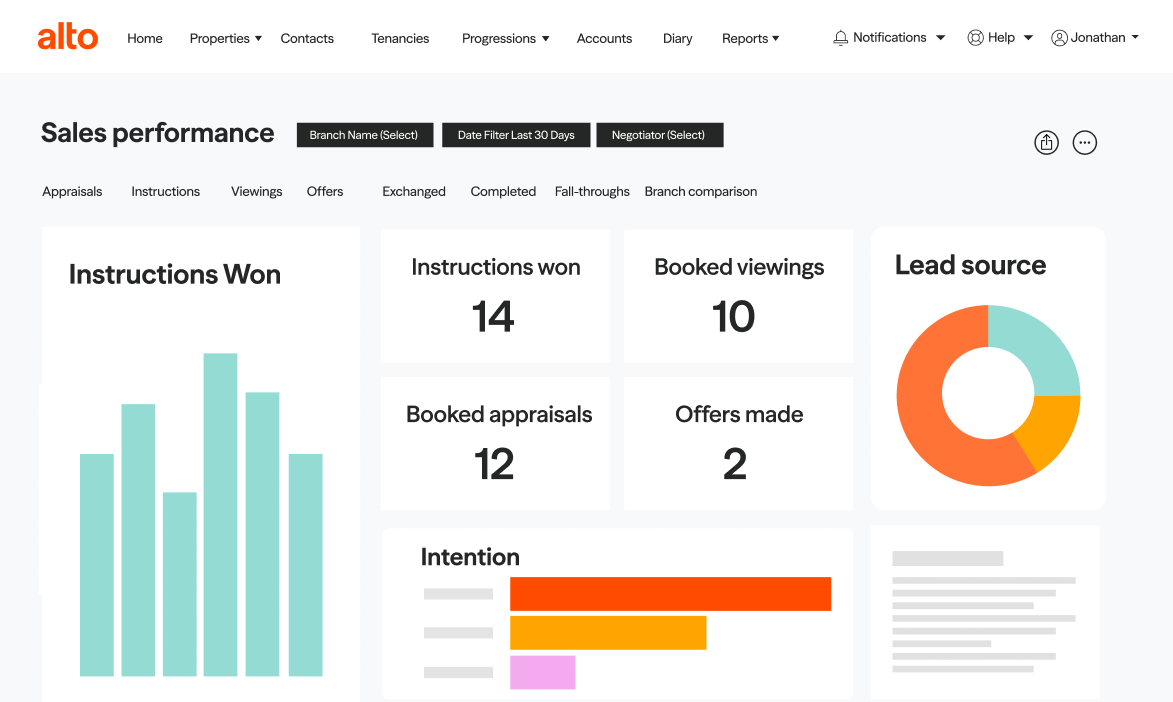Select the Negotiator filter
The width and height of the screenshot is (1173, 702).
(658, 135)
